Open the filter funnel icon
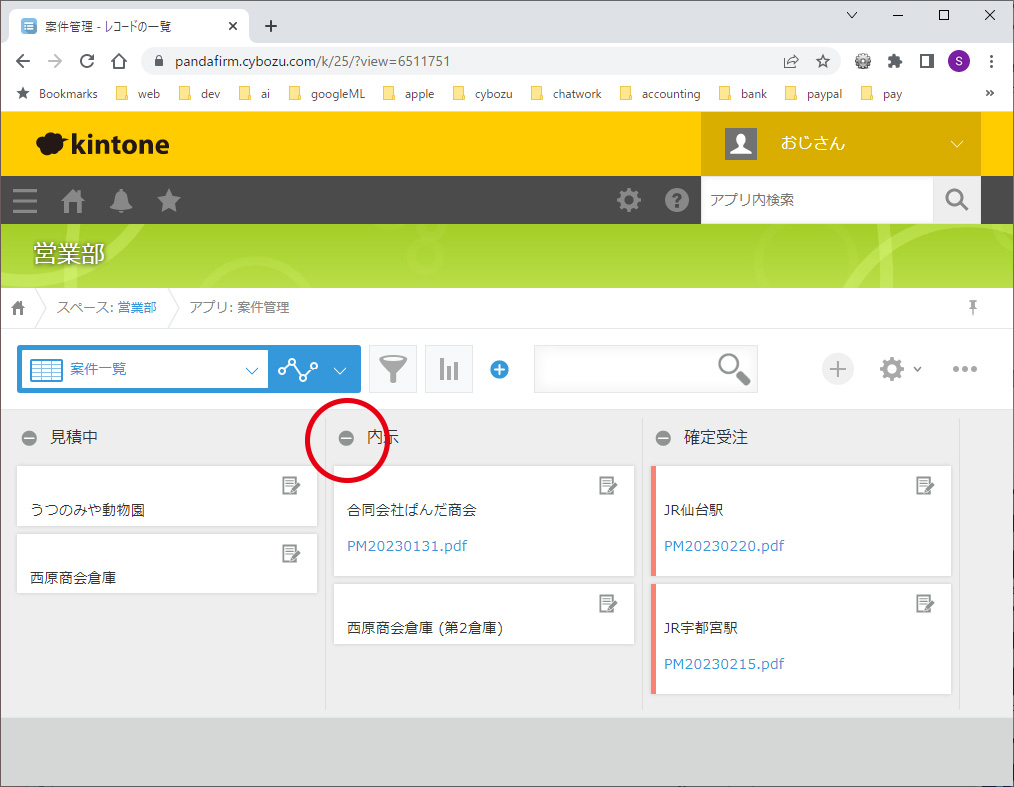This screenshot has width=1014, height=787. [x=393, y=369]
